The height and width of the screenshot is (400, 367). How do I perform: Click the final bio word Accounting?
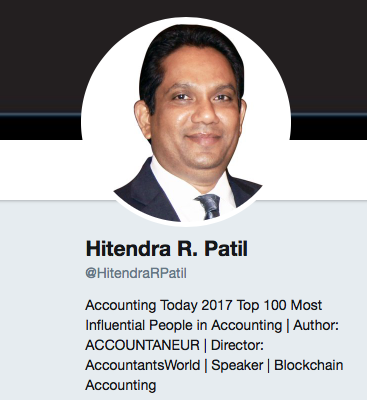pos(121,386)
